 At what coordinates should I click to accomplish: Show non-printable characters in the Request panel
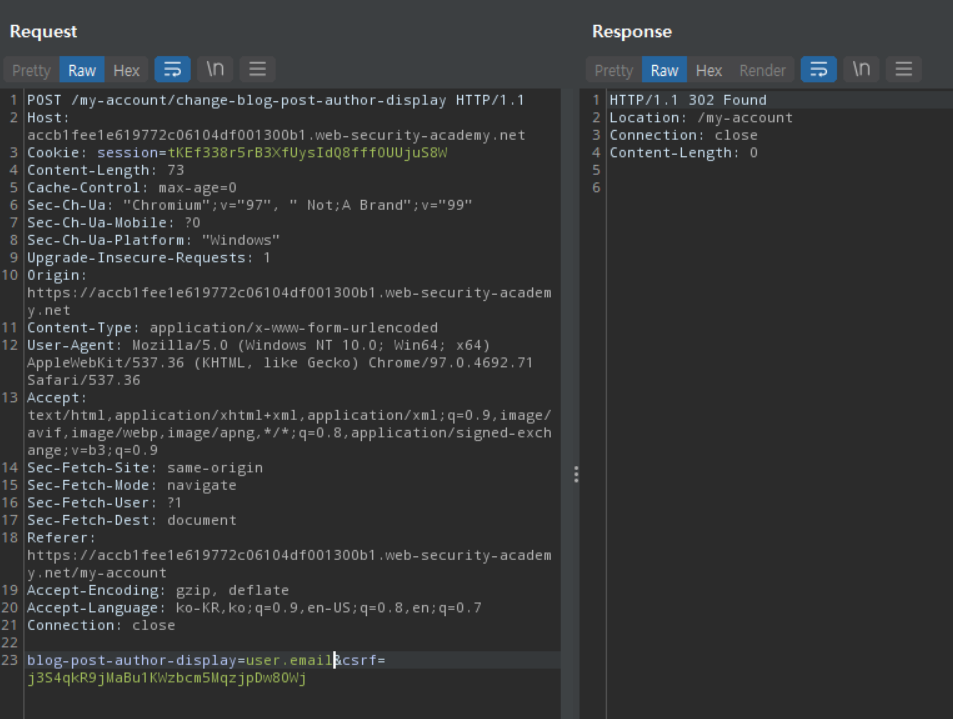pyautogui.click(x=215, y=69)
